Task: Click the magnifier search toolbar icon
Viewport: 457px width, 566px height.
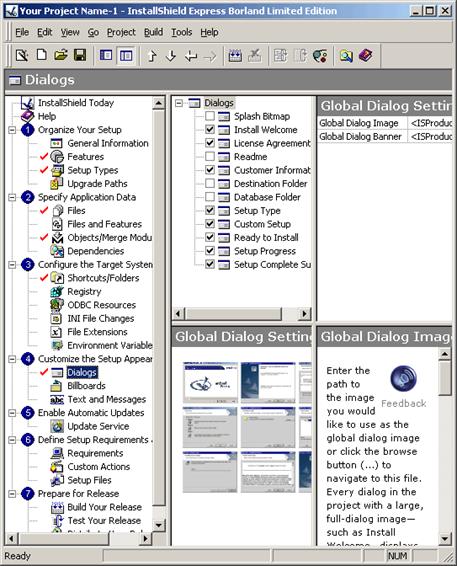Action: click(346, 56)
